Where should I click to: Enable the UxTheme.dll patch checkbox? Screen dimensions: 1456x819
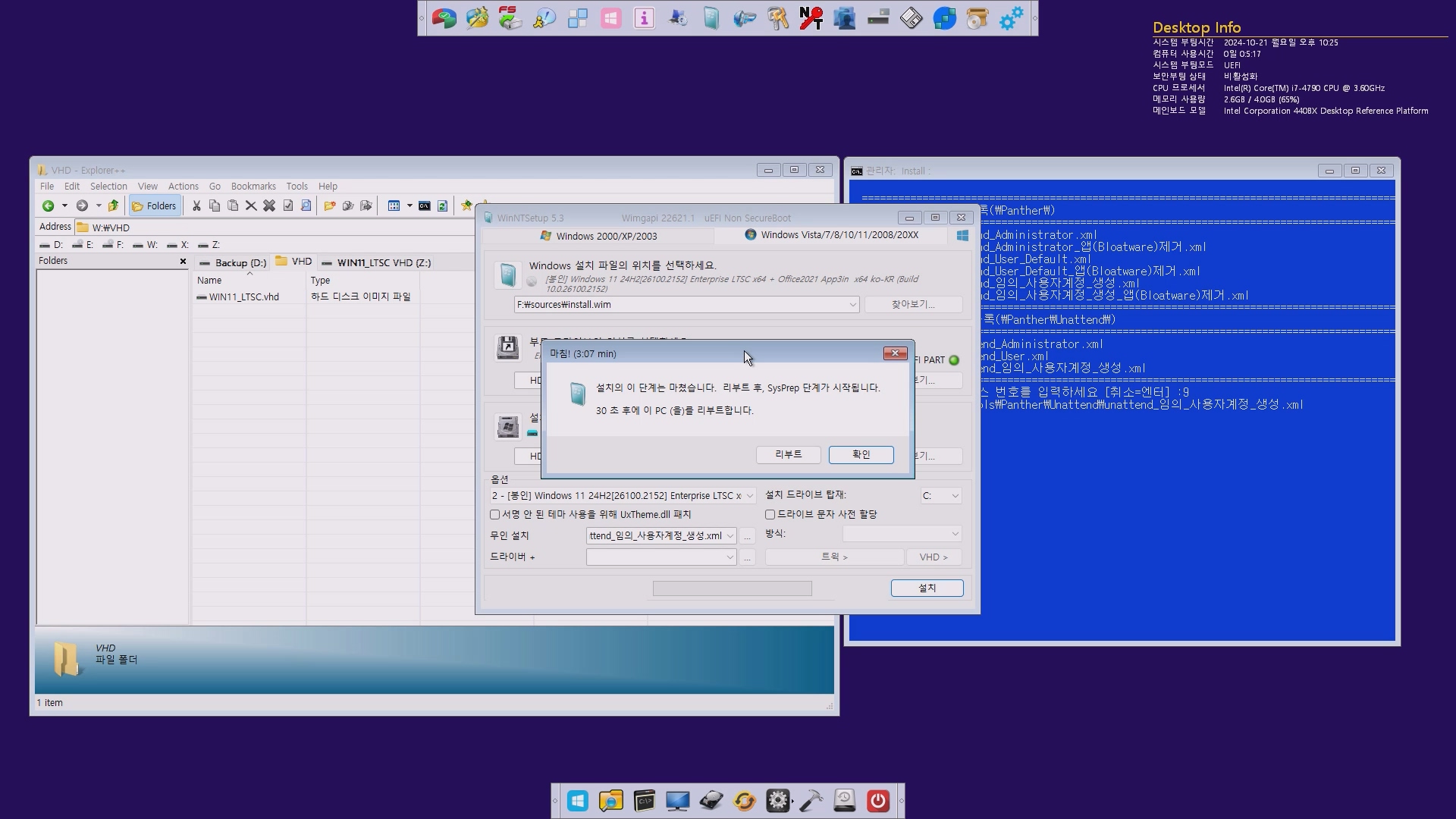pyautogui.click(x=495, y=514)
